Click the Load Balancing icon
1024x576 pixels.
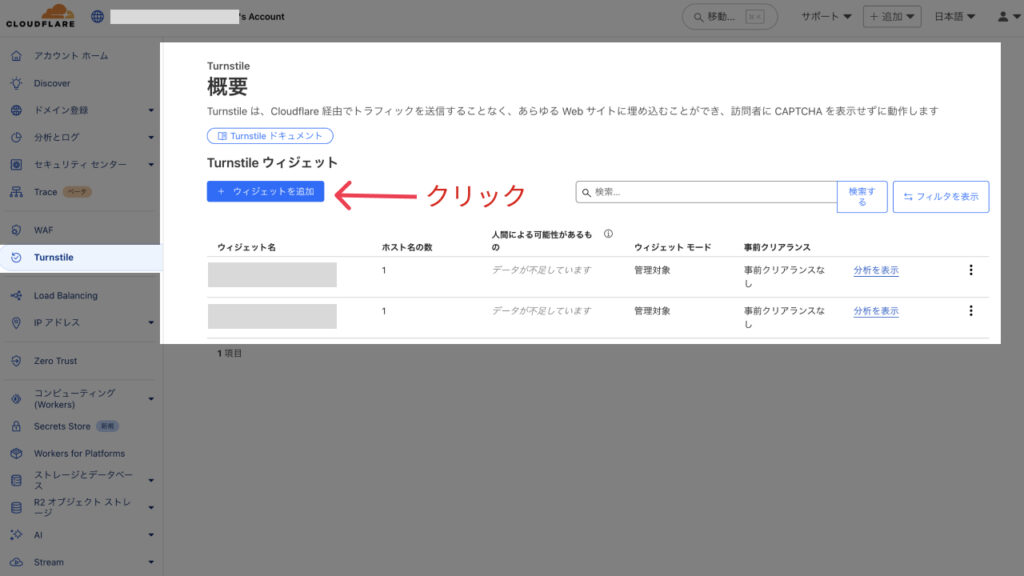pos(16,295)
